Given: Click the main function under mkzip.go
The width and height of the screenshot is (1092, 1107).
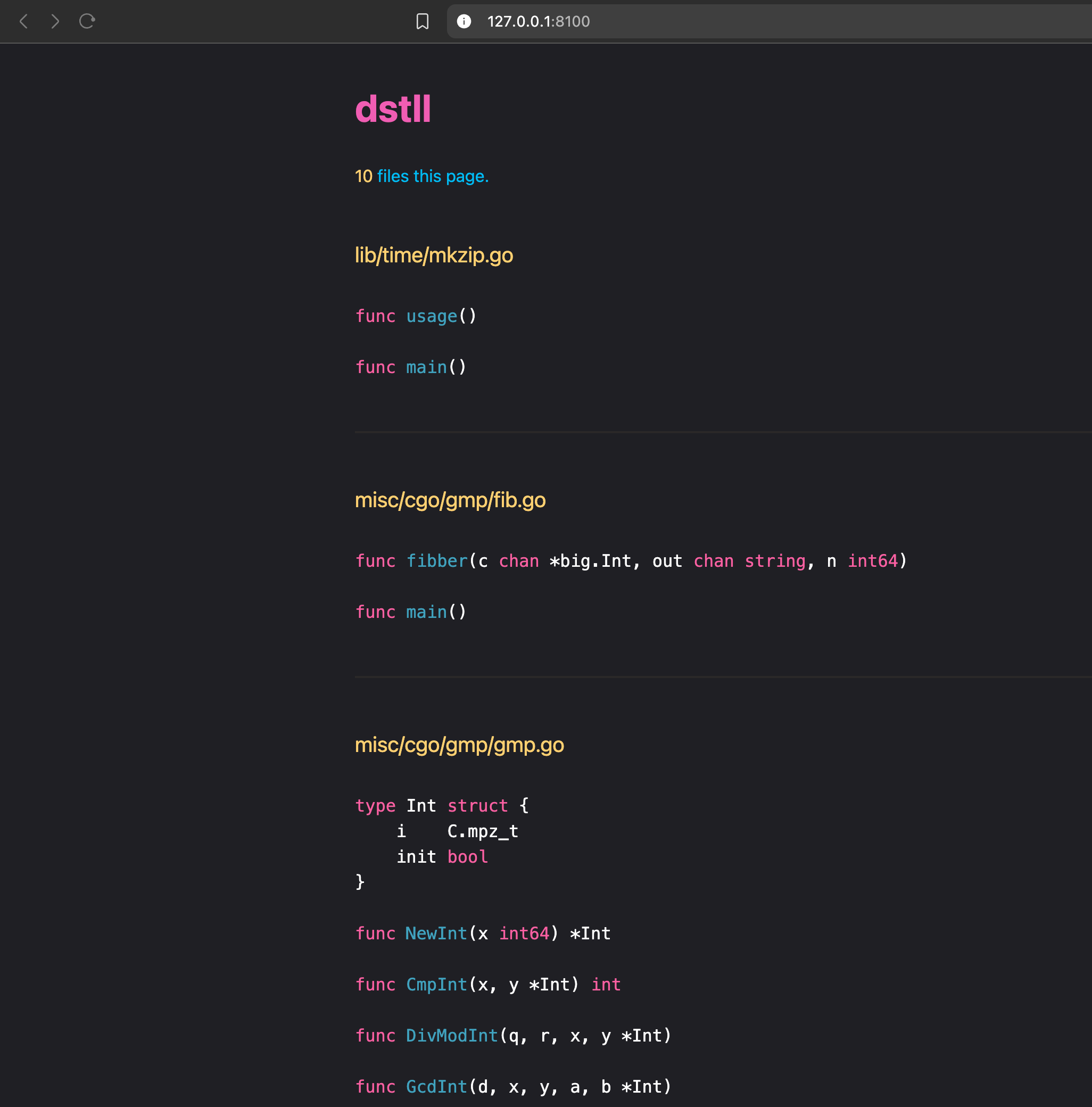Looking at the screenshot, I should pos(426,367).
